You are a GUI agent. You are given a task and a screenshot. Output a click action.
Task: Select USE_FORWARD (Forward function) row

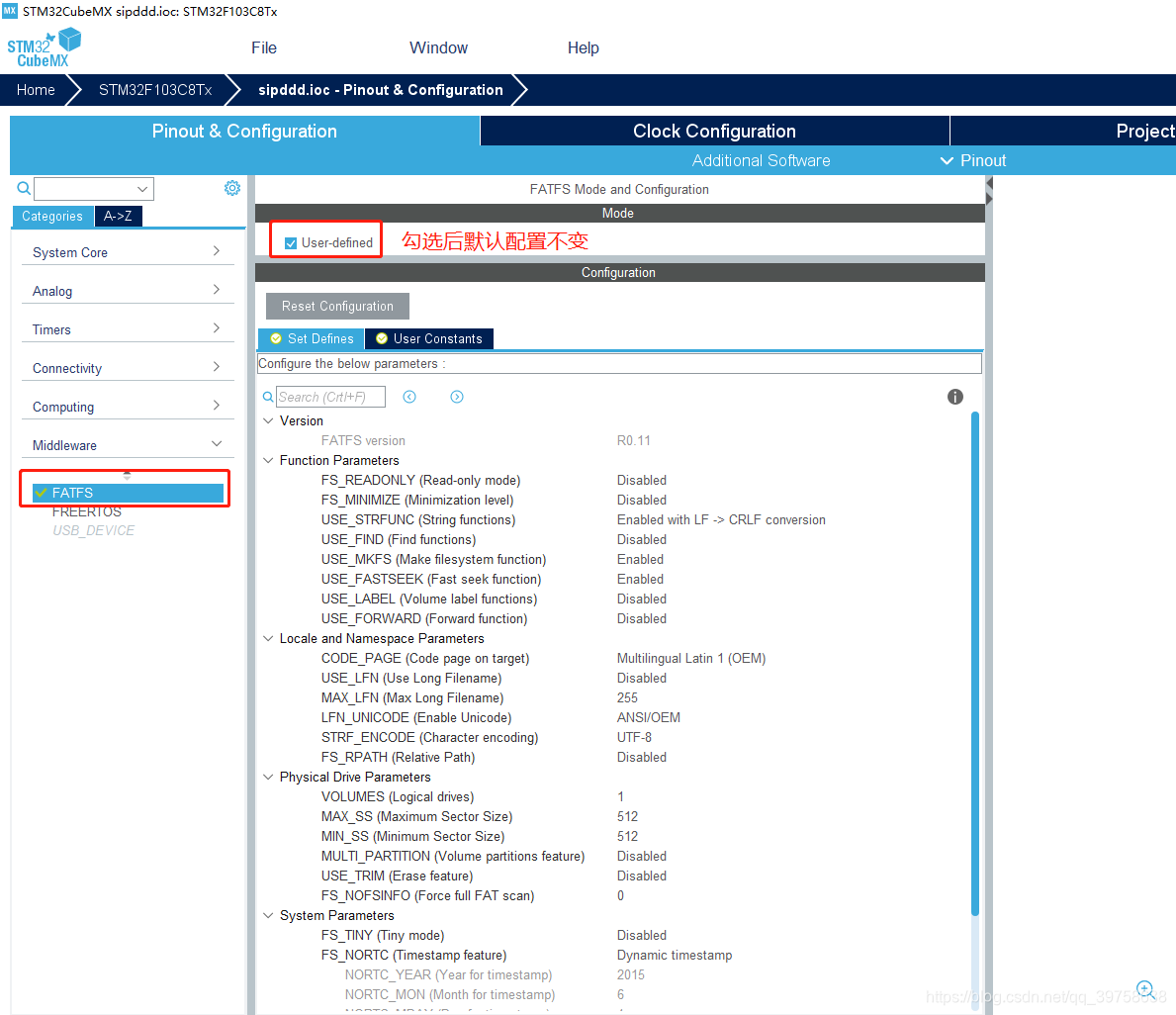pyautogui.click(x=424, y=619)
